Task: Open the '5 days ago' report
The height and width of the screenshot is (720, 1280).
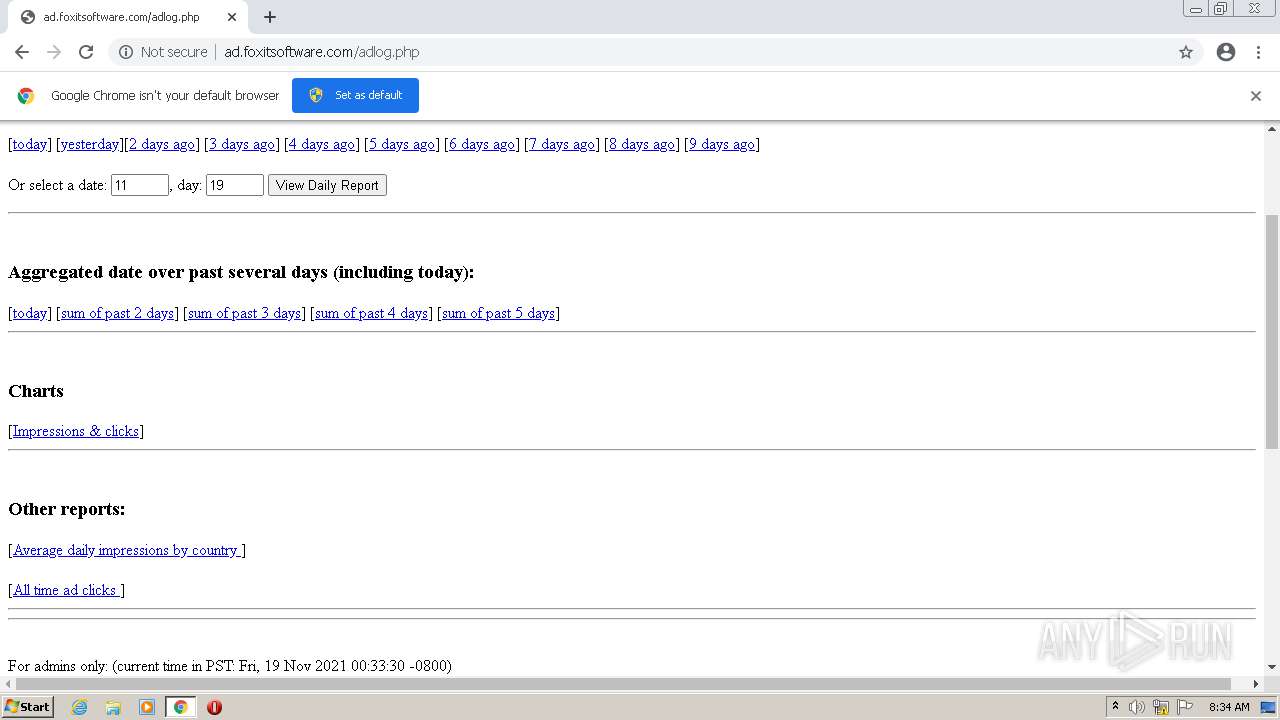Action: point(402,144)
